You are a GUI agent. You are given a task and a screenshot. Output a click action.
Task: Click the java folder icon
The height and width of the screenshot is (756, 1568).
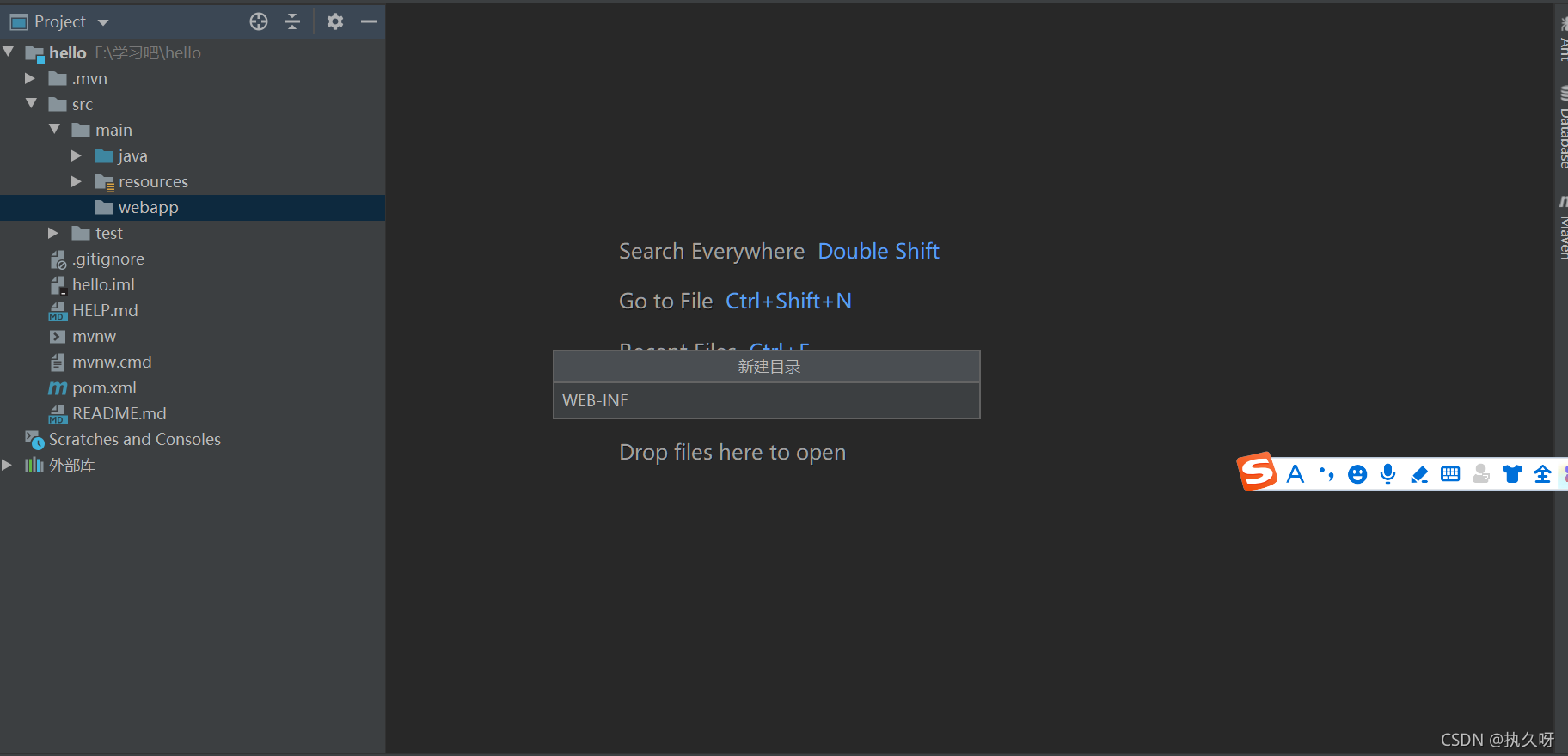click(104, 155)
